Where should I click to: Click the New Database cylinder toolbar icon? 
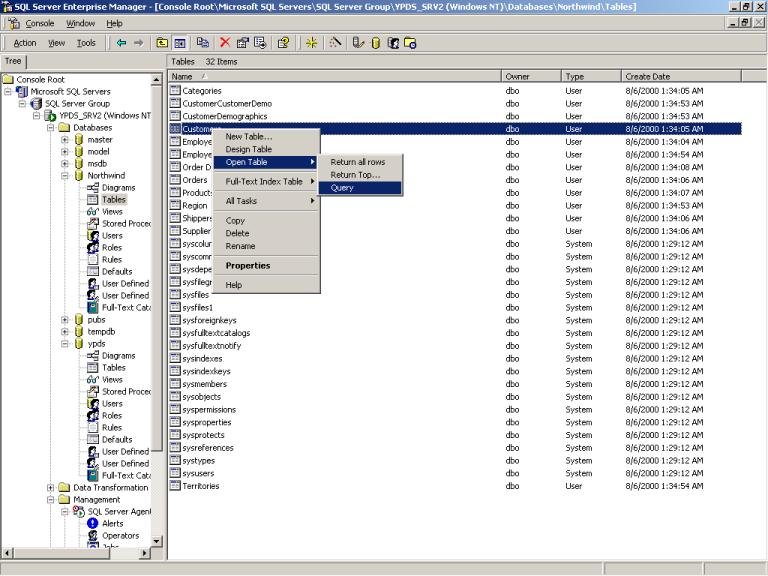tap(378, 43)
